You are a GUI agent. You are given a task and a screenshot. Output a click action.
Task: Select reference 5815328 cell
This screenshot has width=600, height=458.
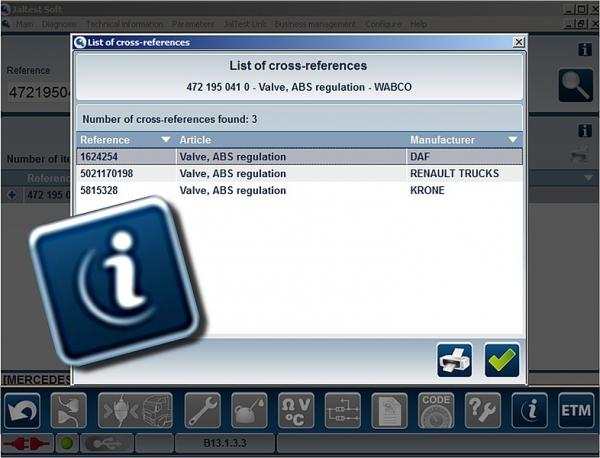click(126, 190)
